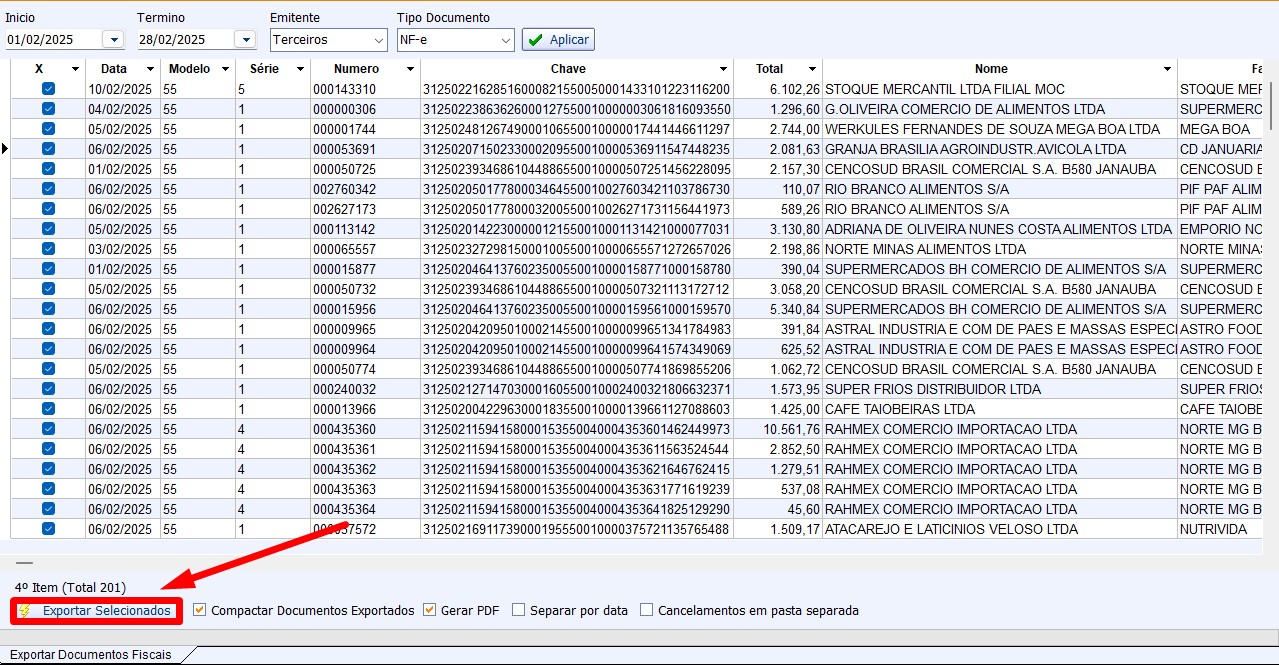Enable Separar por data checkbox
1279x665 pixels.
(x=518, y=610)
